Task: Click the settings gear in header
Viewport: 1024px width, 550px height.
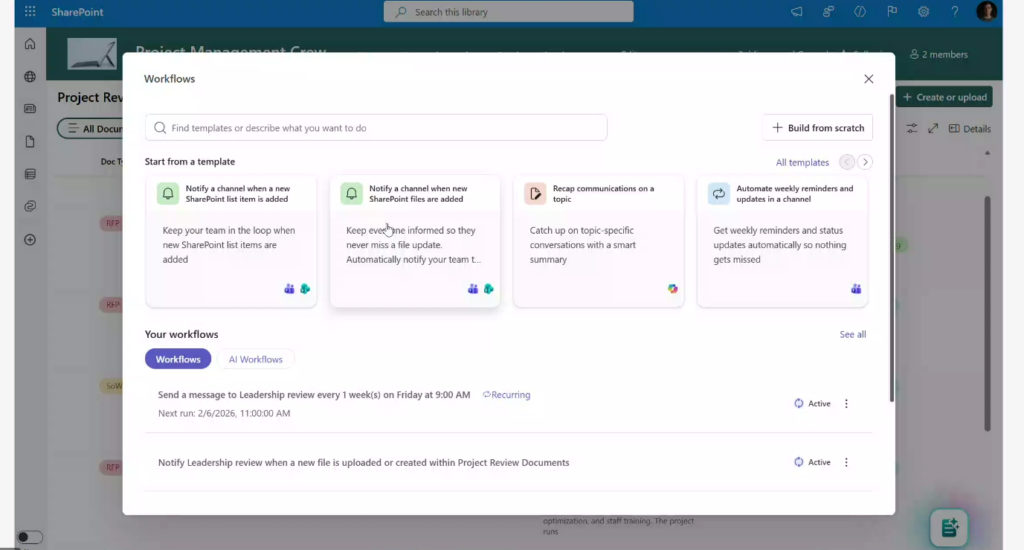Action: (x=923, y=12)
